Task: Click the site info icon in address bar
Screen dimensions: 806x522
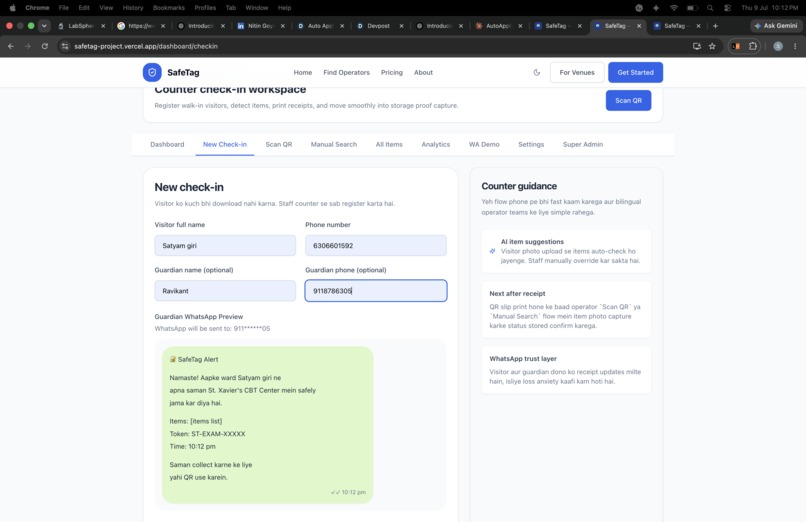Action: pos(65,46)
